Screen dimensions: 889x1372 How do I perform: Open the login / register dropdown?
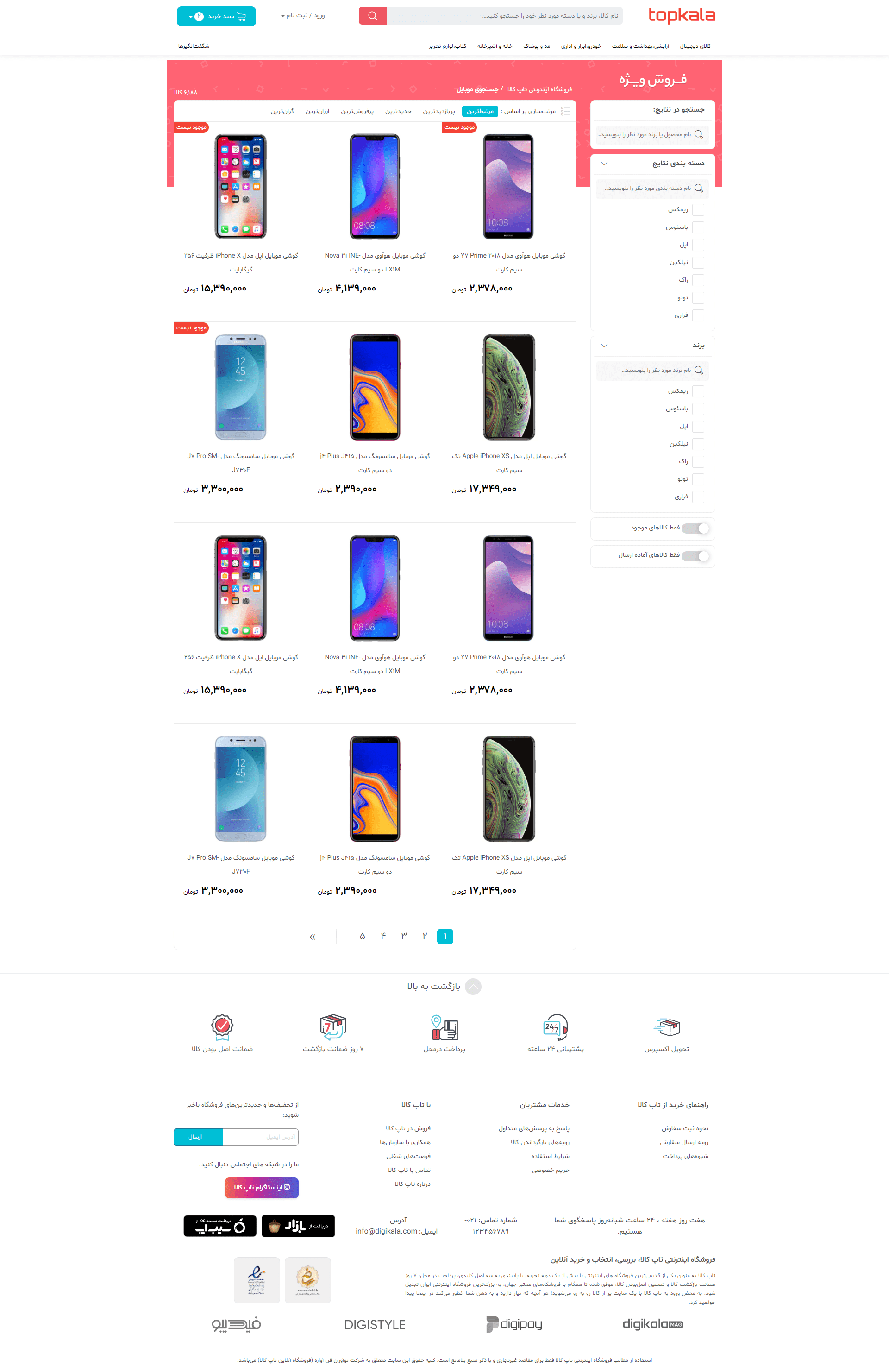[303, 16]
